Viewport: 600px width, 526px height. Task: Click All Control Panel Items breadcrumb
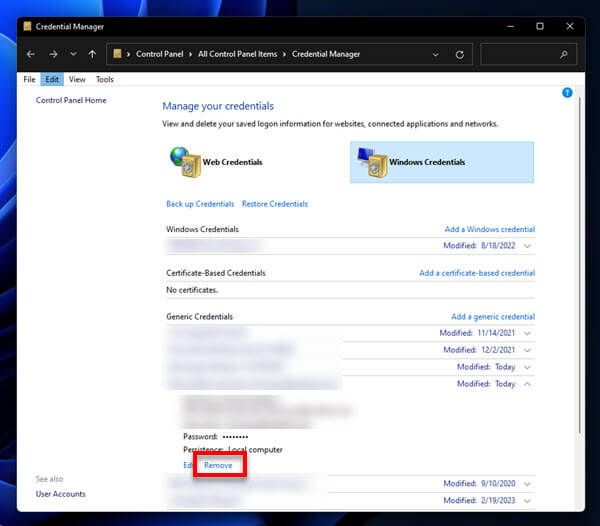point(237,54)
